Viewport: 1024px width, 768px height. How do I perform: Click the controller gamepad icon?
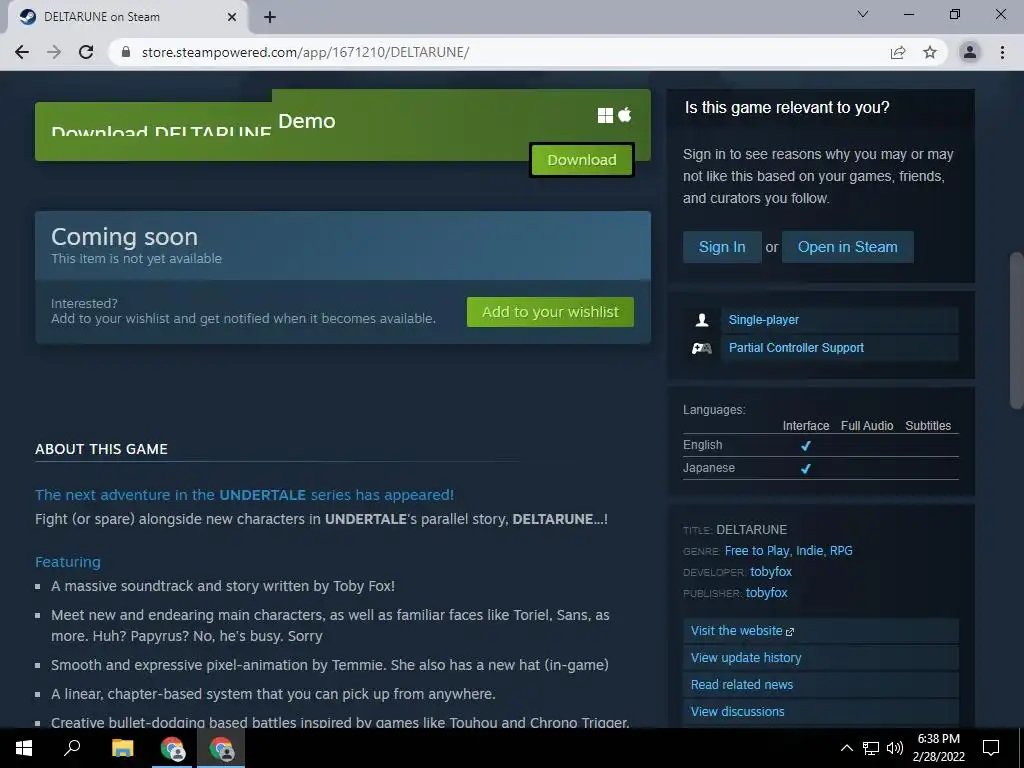[701, 348]
